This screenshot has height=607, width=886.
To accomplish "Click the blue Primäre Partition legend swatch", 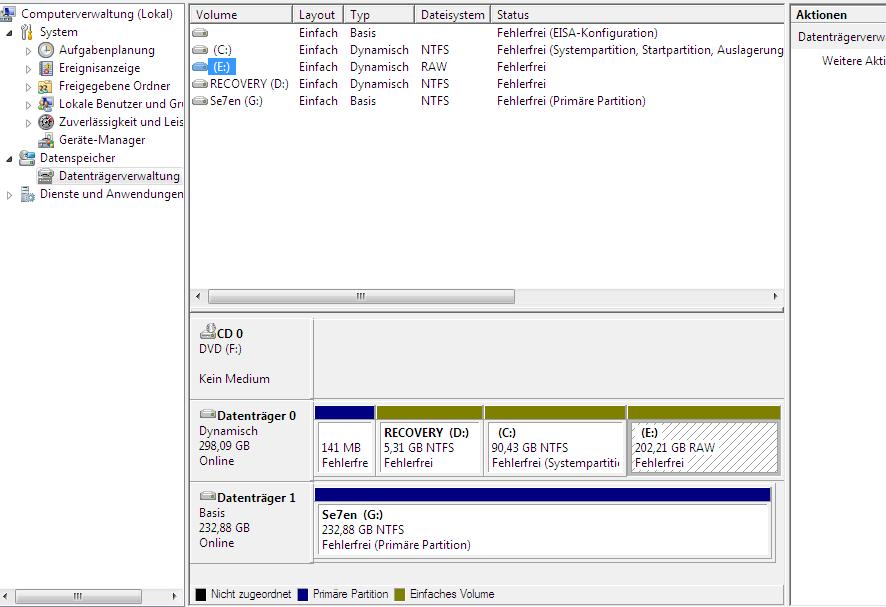I will pyautogui.click(x=303, y=595).
